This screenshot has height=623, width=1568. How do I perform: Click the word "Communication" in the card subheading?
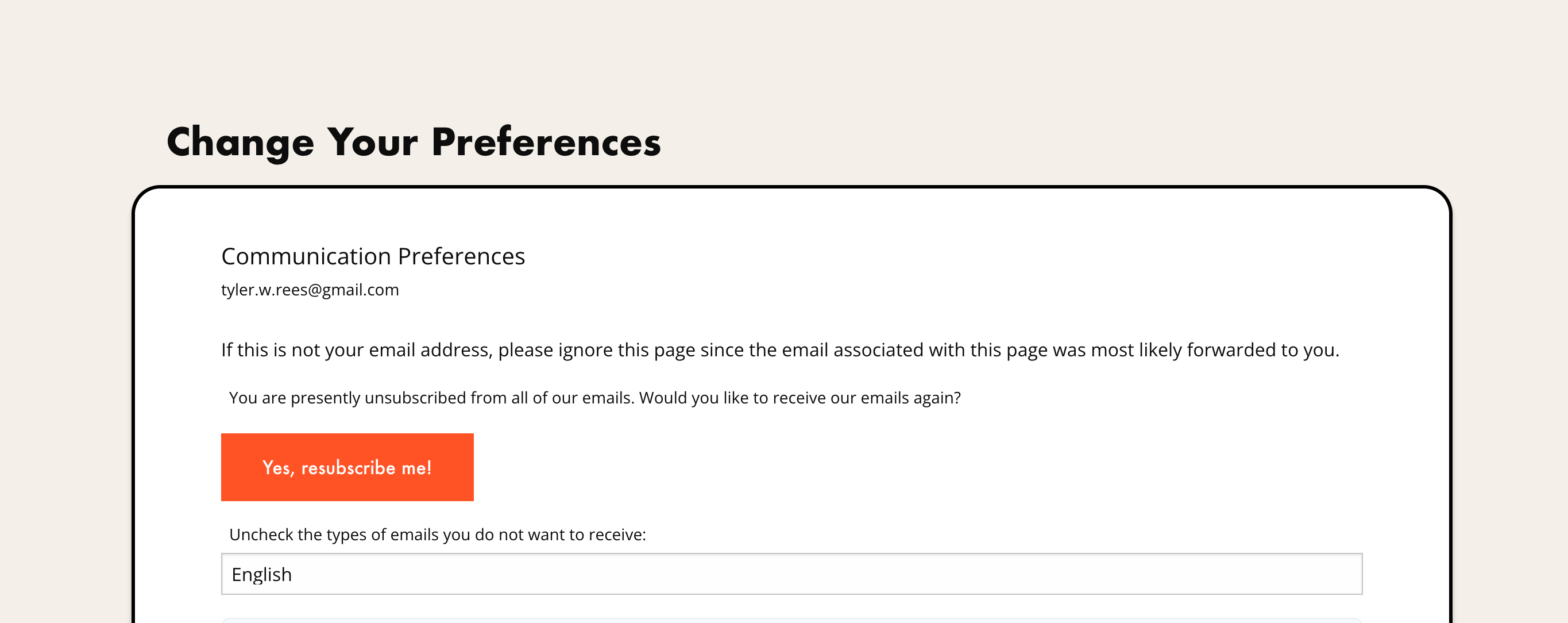[306, 256]
